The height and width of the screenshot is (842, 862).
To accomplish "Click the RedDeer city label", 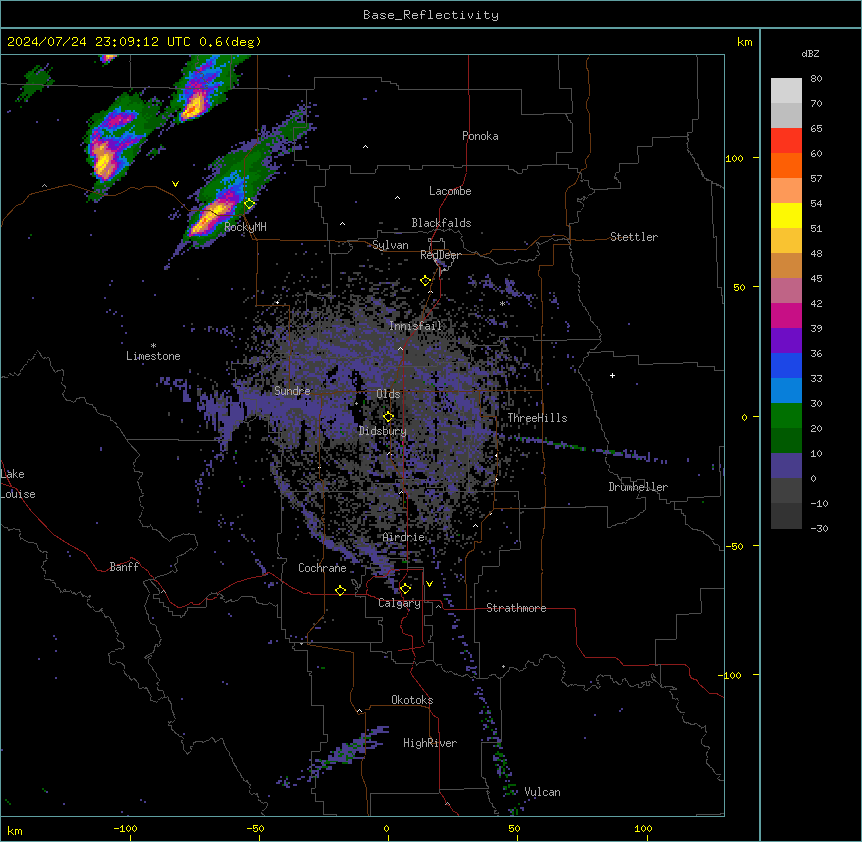I will coord(440,255).
